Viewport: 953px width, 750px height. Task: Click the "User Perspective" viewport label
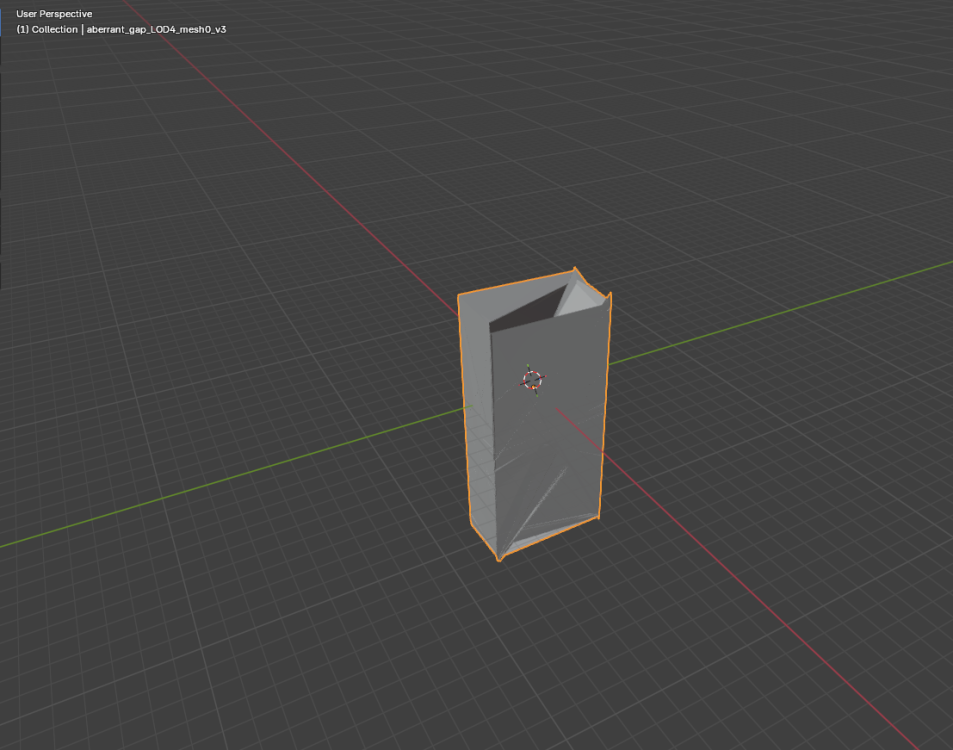[54, 14]
